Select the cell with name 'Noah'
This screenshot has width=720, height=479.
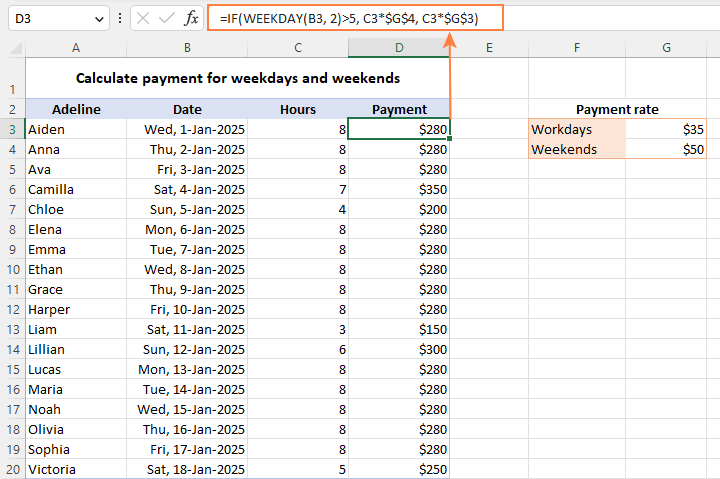point(76,410)
